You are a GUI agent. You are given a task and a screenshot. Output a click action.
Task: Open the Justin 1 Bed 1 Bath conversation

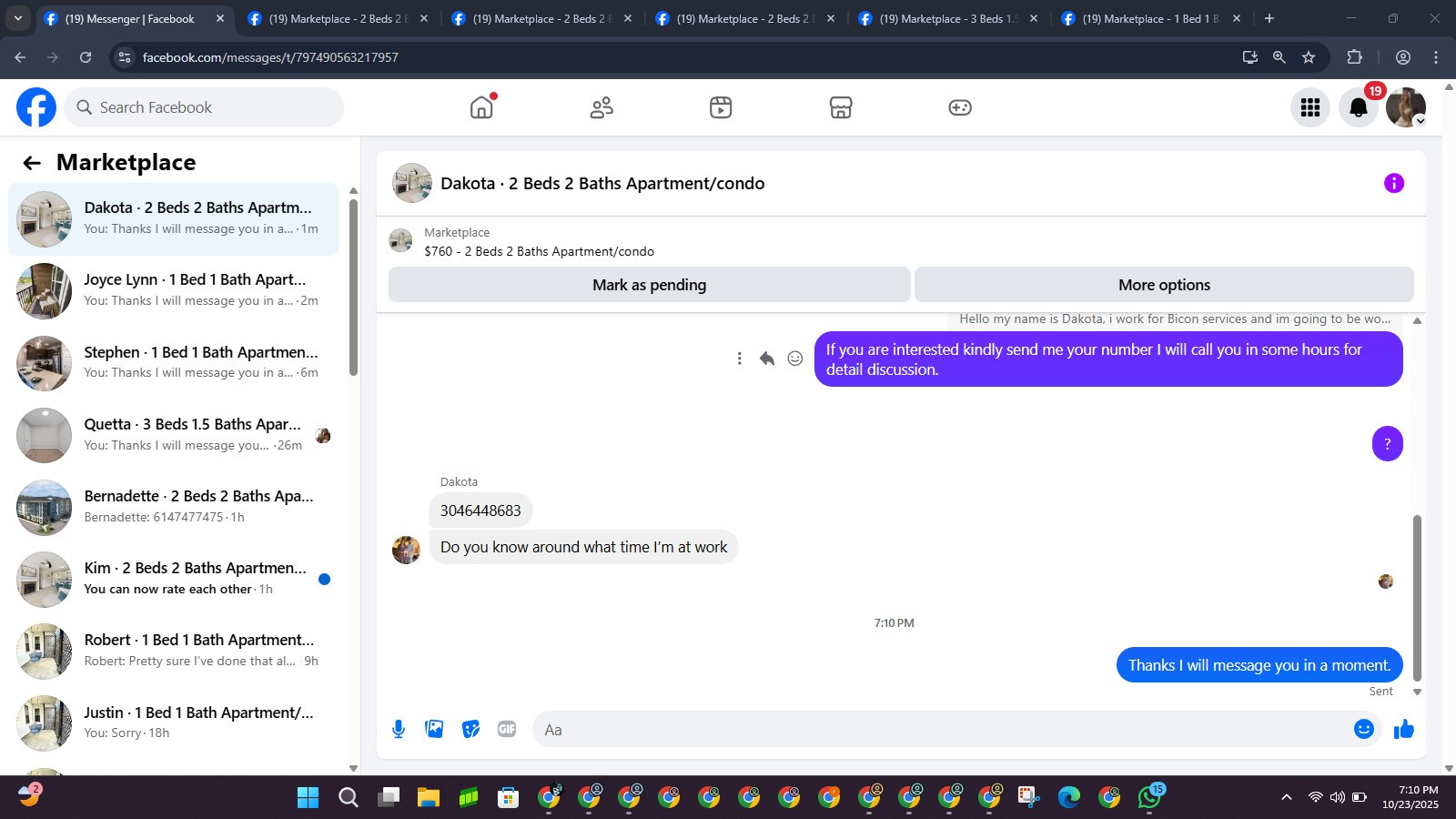tap(173, 723)
